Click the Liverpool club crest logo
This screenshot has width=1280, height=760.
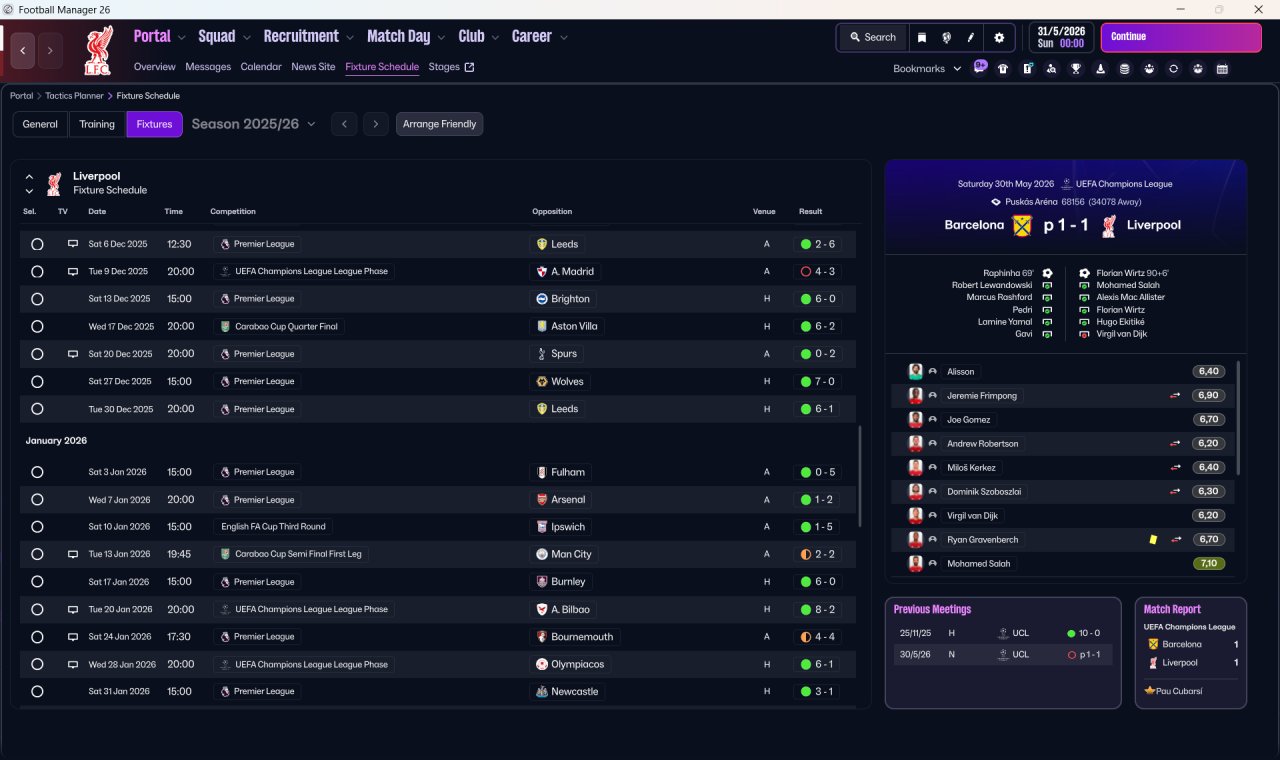coord(97,51)
